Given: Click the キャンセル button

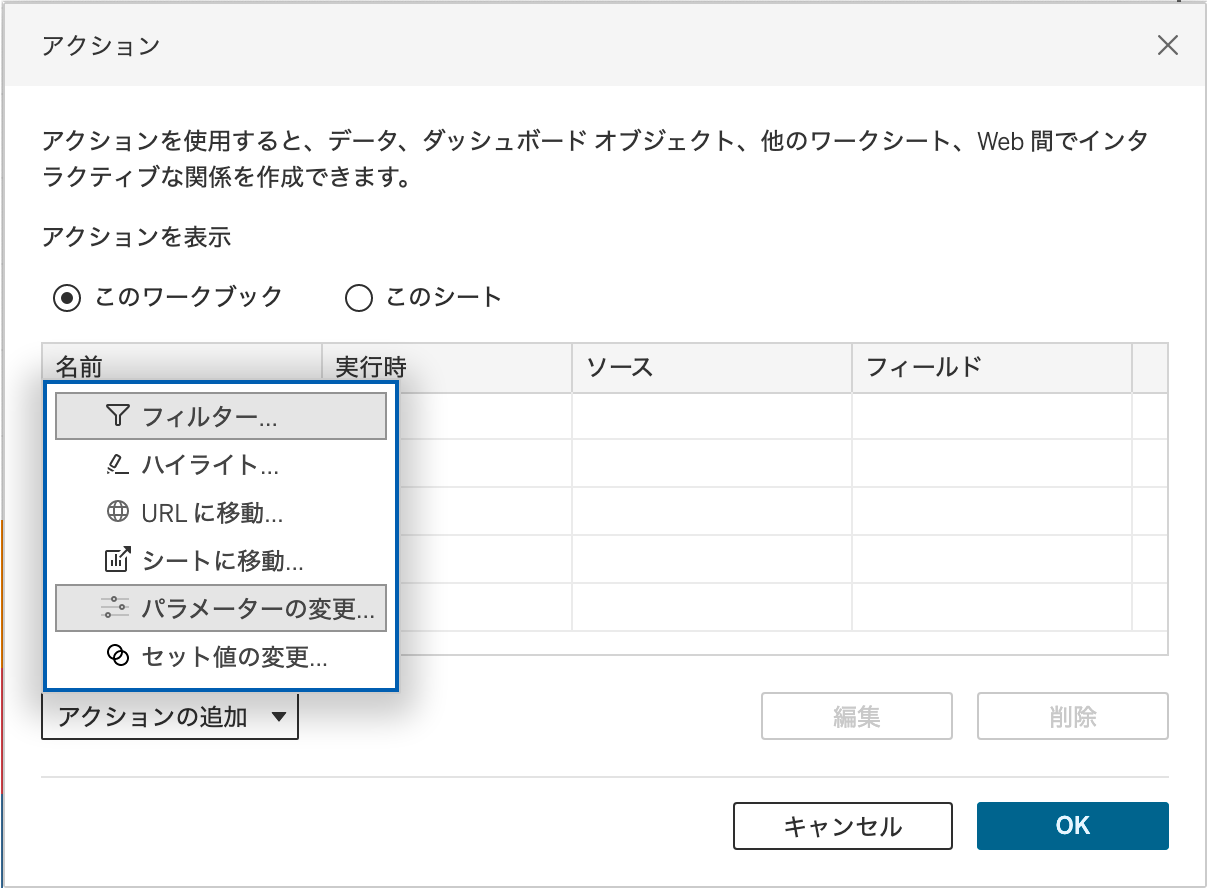Looking at the screenshot, I should pyautogui.click(x=842, y=826).
